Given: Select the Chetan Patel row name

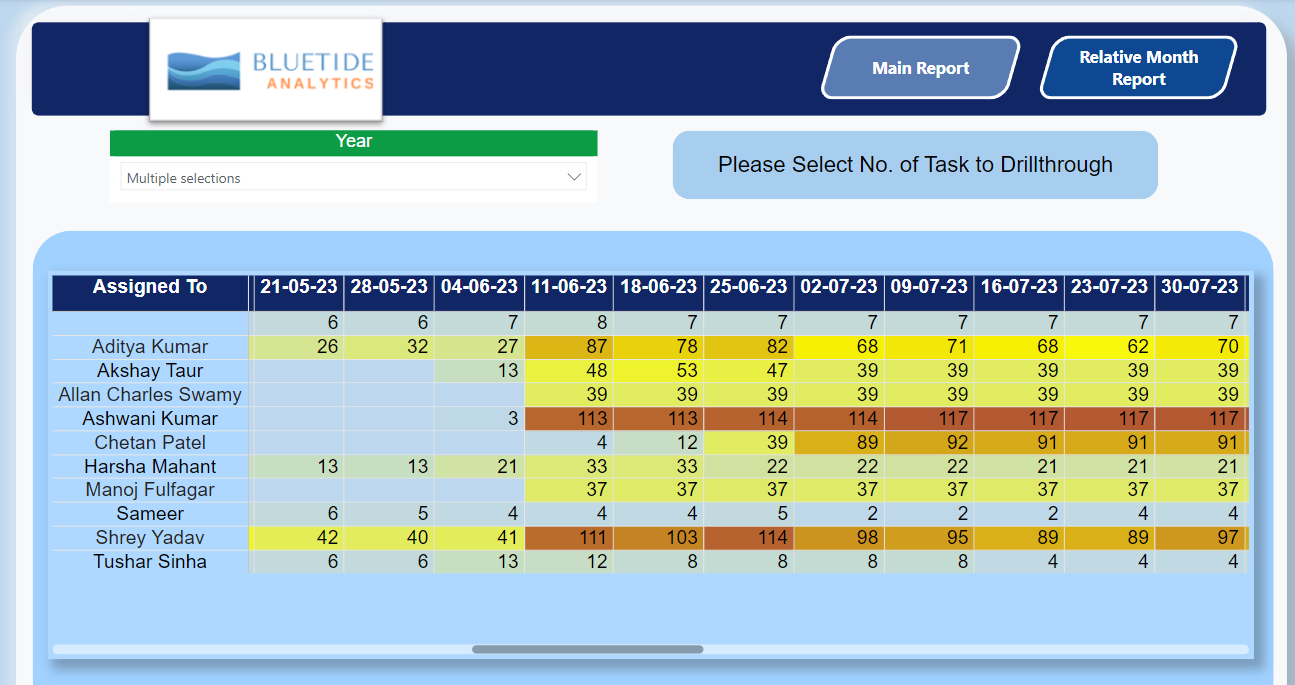Looking at the screenshot, I should click(150, 443).
